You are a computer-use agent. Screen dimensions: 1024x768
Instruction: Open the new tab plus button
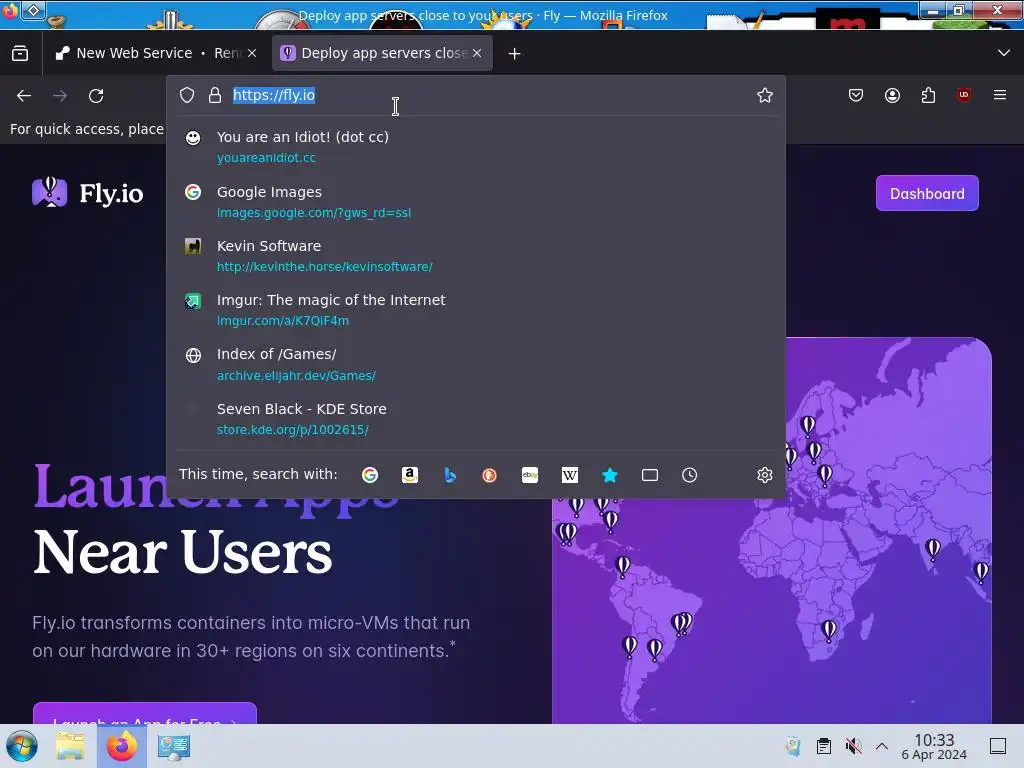515,54
